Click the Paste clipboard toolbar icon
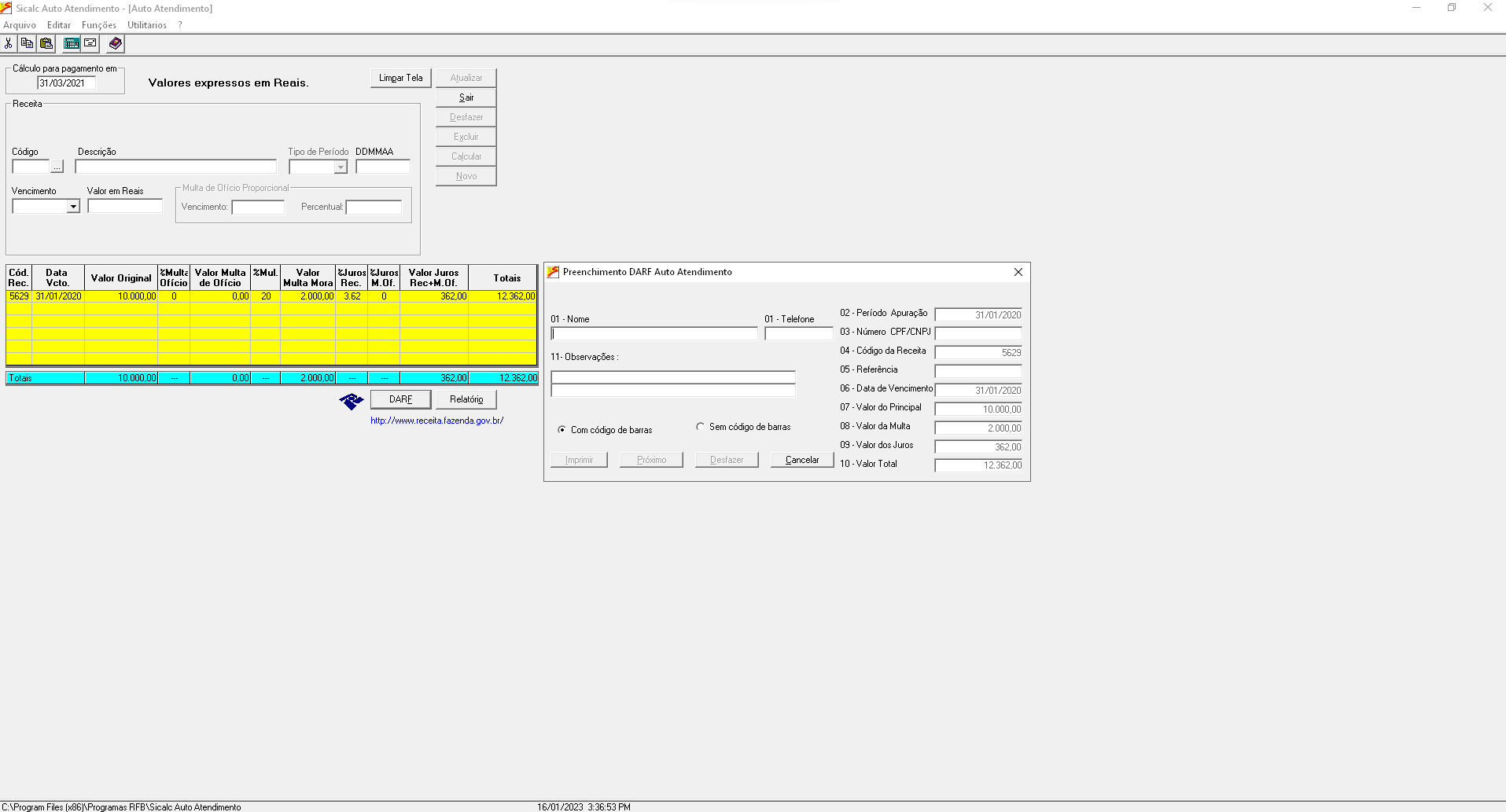The image size is (1506, 812). (46, 43)
